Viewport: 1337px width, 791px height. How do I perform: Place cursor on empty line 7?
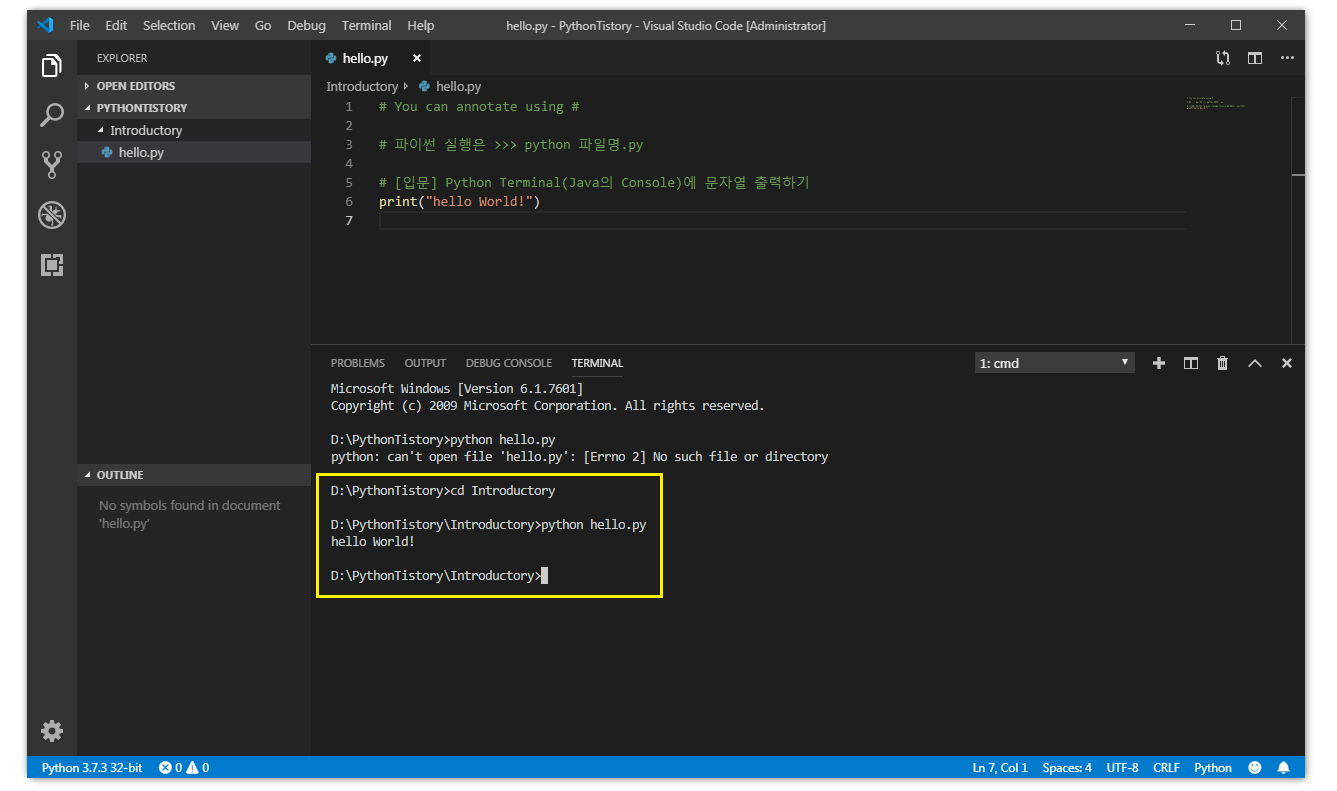click(783, 220)
